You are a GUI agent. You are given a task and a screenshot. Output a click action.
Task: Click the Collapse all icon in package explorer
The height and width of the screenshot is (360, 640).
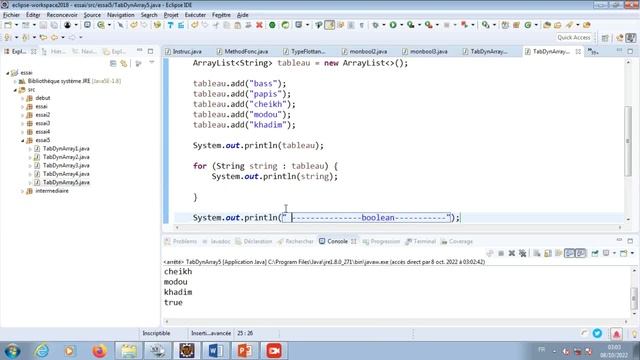pos(113,64)
